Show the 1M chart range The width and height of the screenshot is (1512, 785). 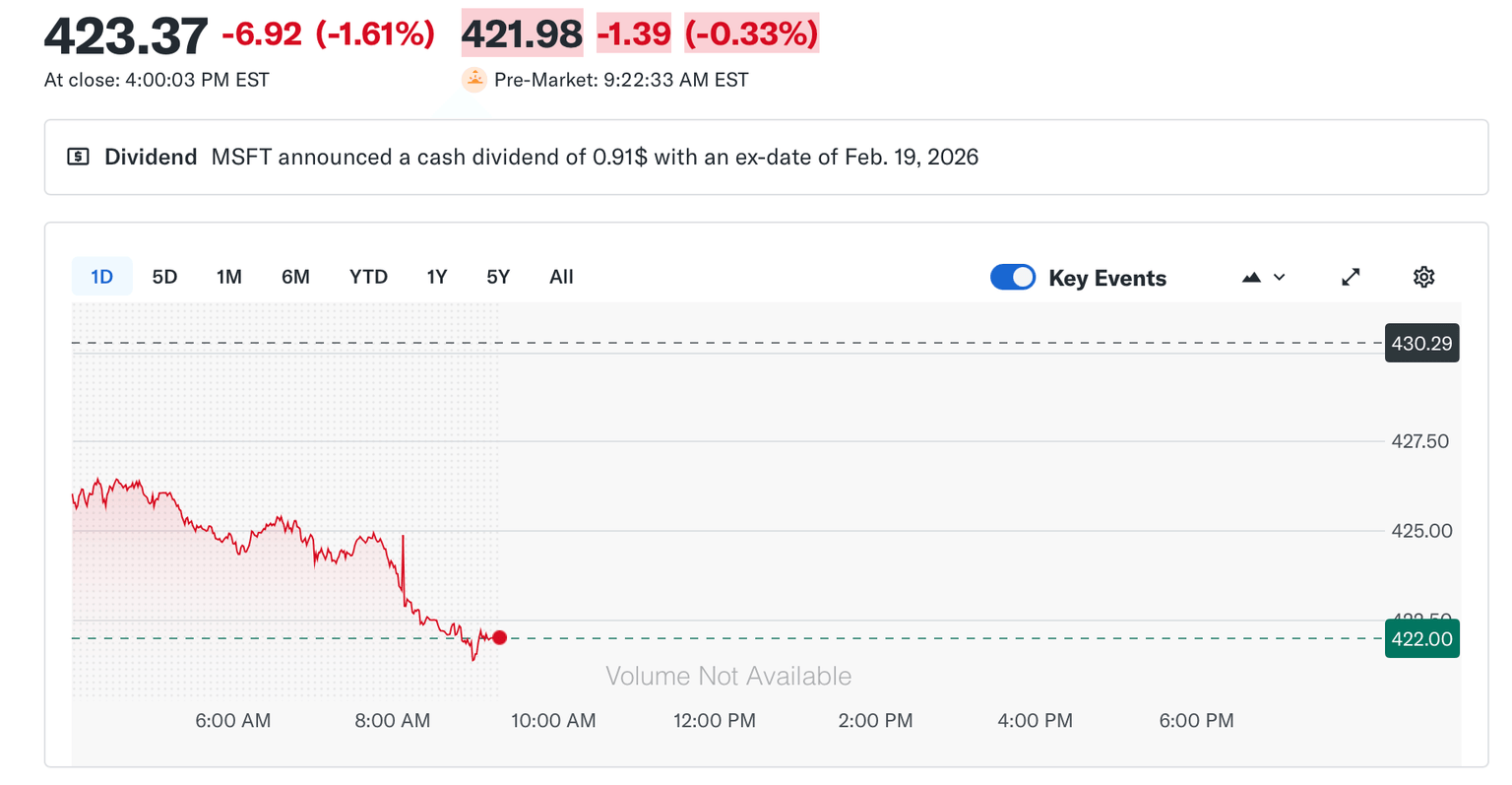coord(229,277)
